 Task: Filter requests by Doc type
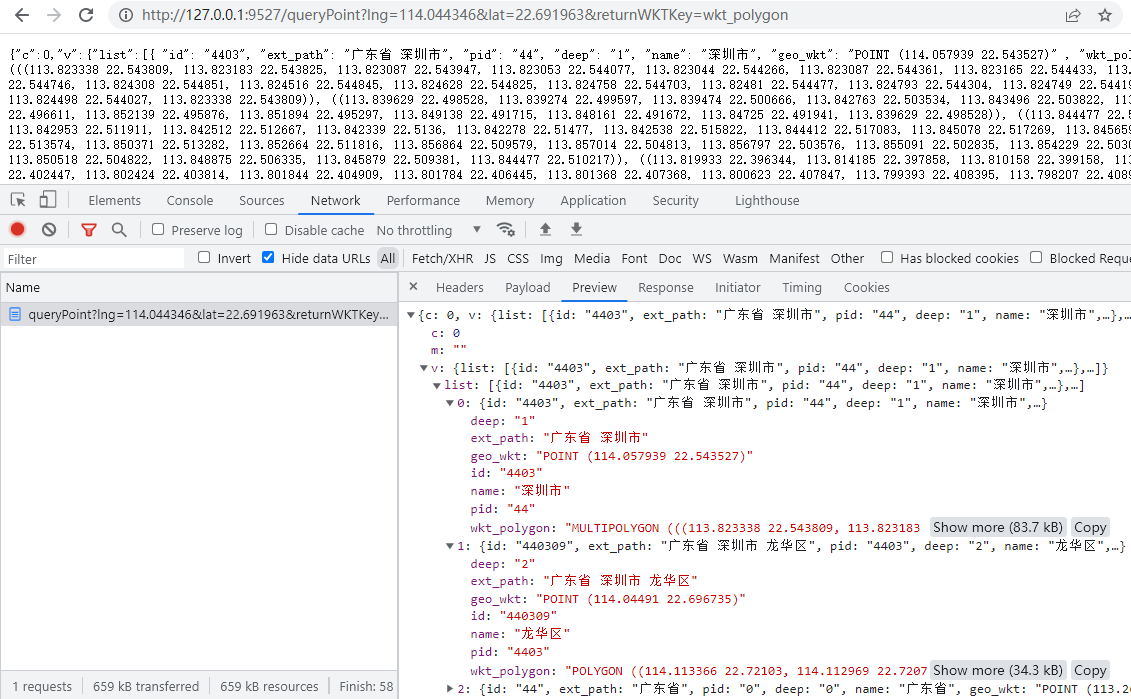point(670,258)
